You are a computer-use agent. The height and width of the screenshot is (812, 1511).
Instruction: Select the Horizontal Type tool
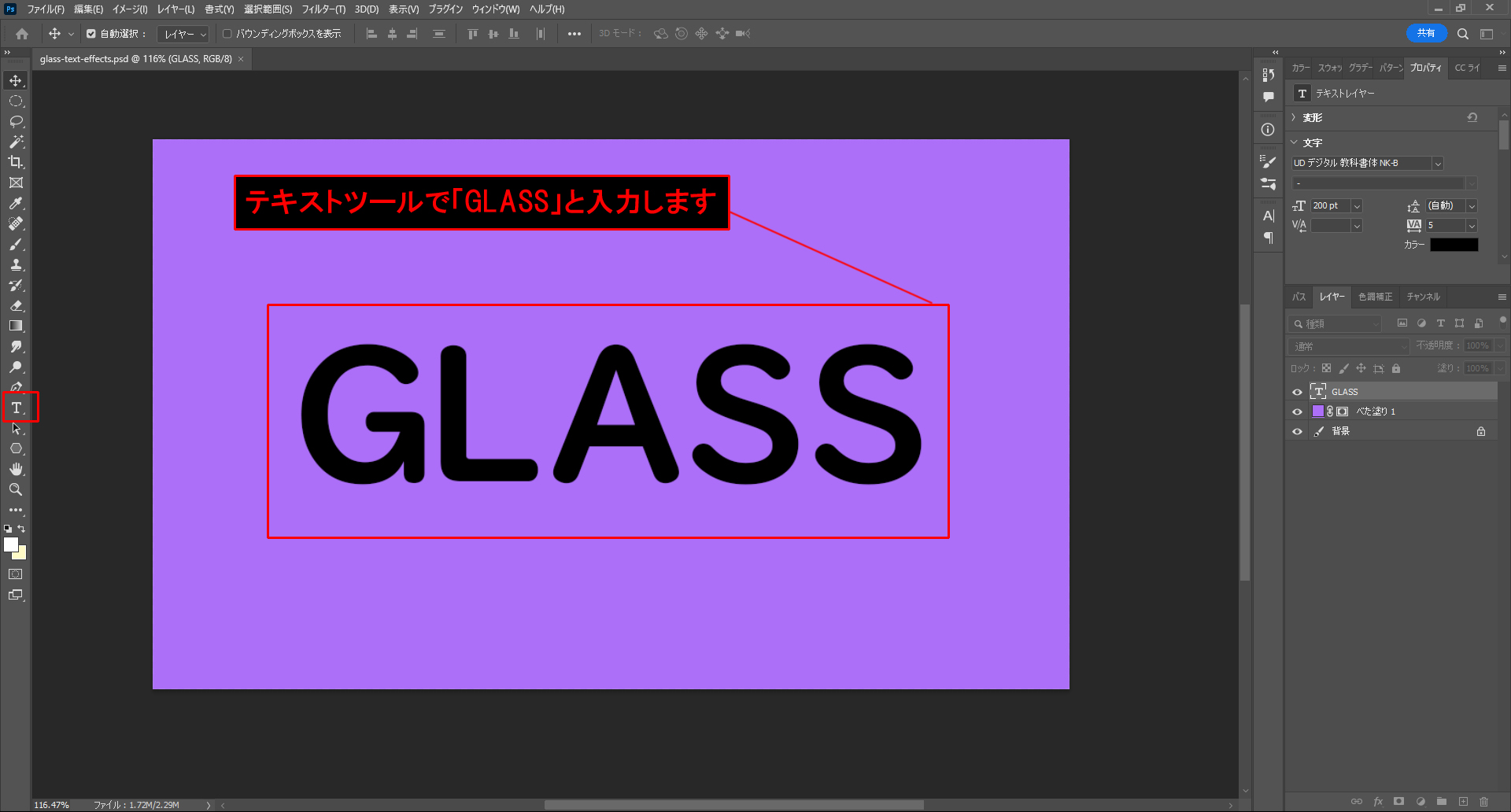click(x=16, y=408)
